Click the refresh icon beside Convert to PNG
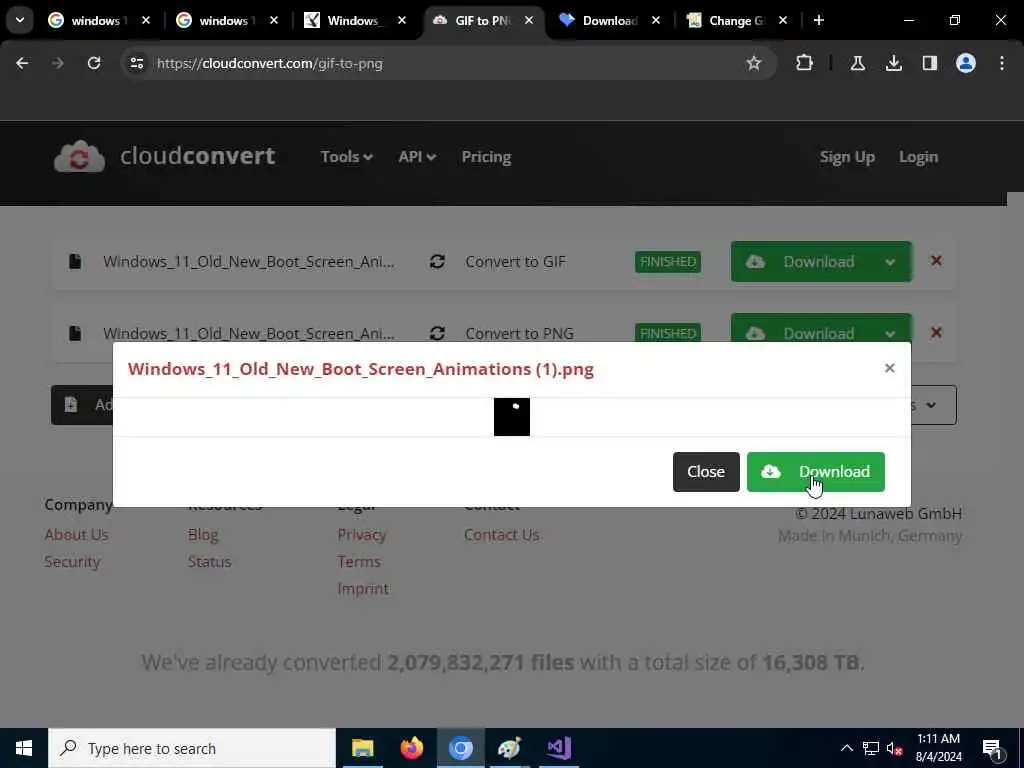The height and width of the screenshot is (768, 1024). (437, 333)
